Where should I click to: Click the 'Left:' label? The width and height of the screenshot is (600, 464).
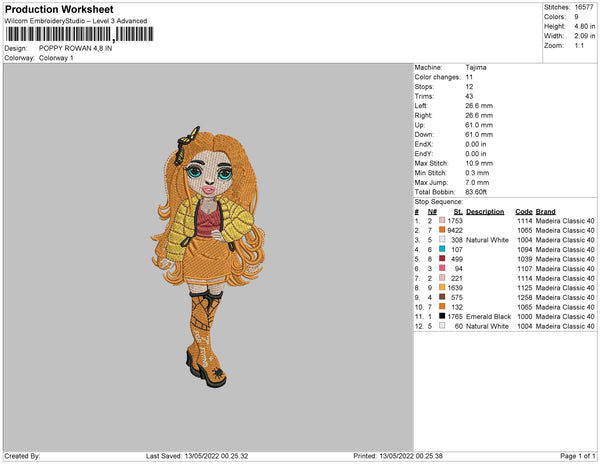click(x=421, y=106)
